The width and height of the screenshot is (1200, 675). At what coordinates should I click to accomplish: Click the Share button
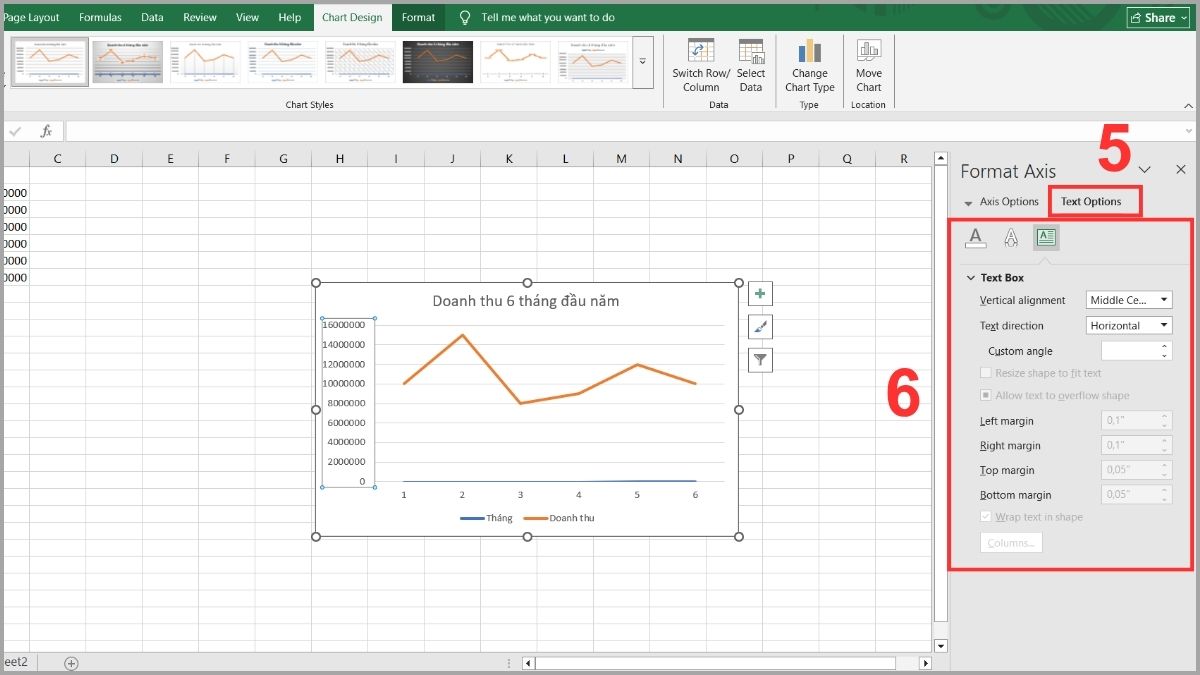1160,17
